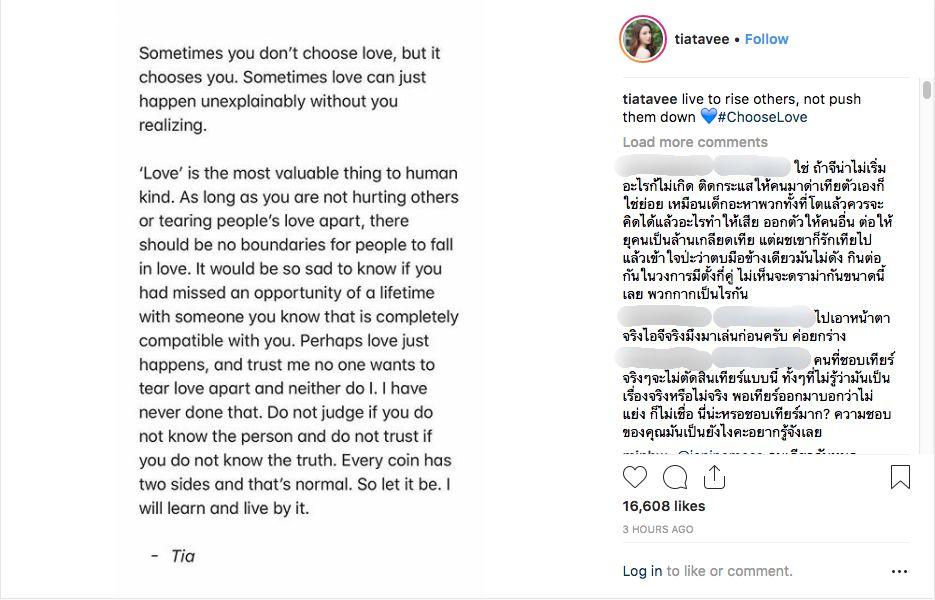Click the post image with Tia's message
Screen dimensions: 935x600
[300, 300]
